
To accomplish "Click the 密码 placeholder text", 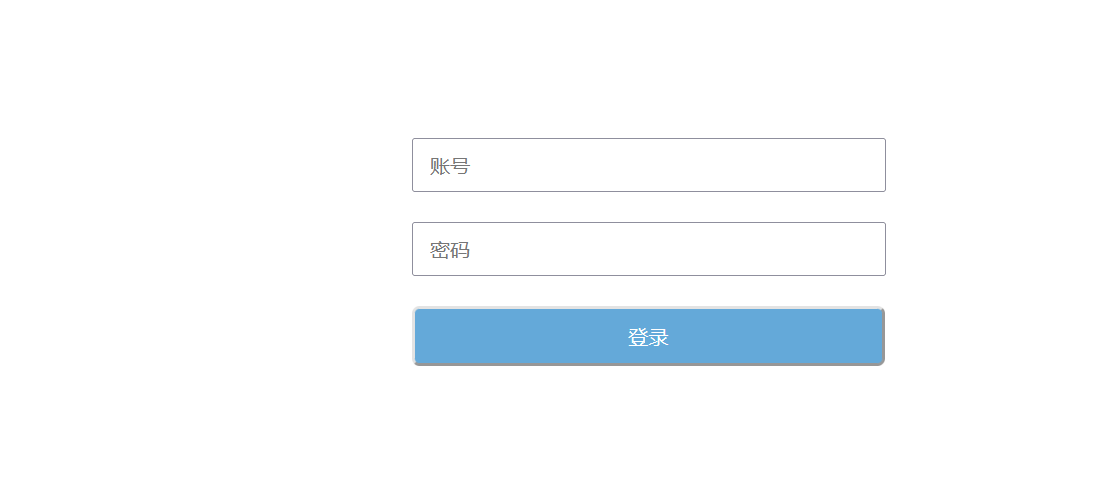I will [x=450, y=250].
